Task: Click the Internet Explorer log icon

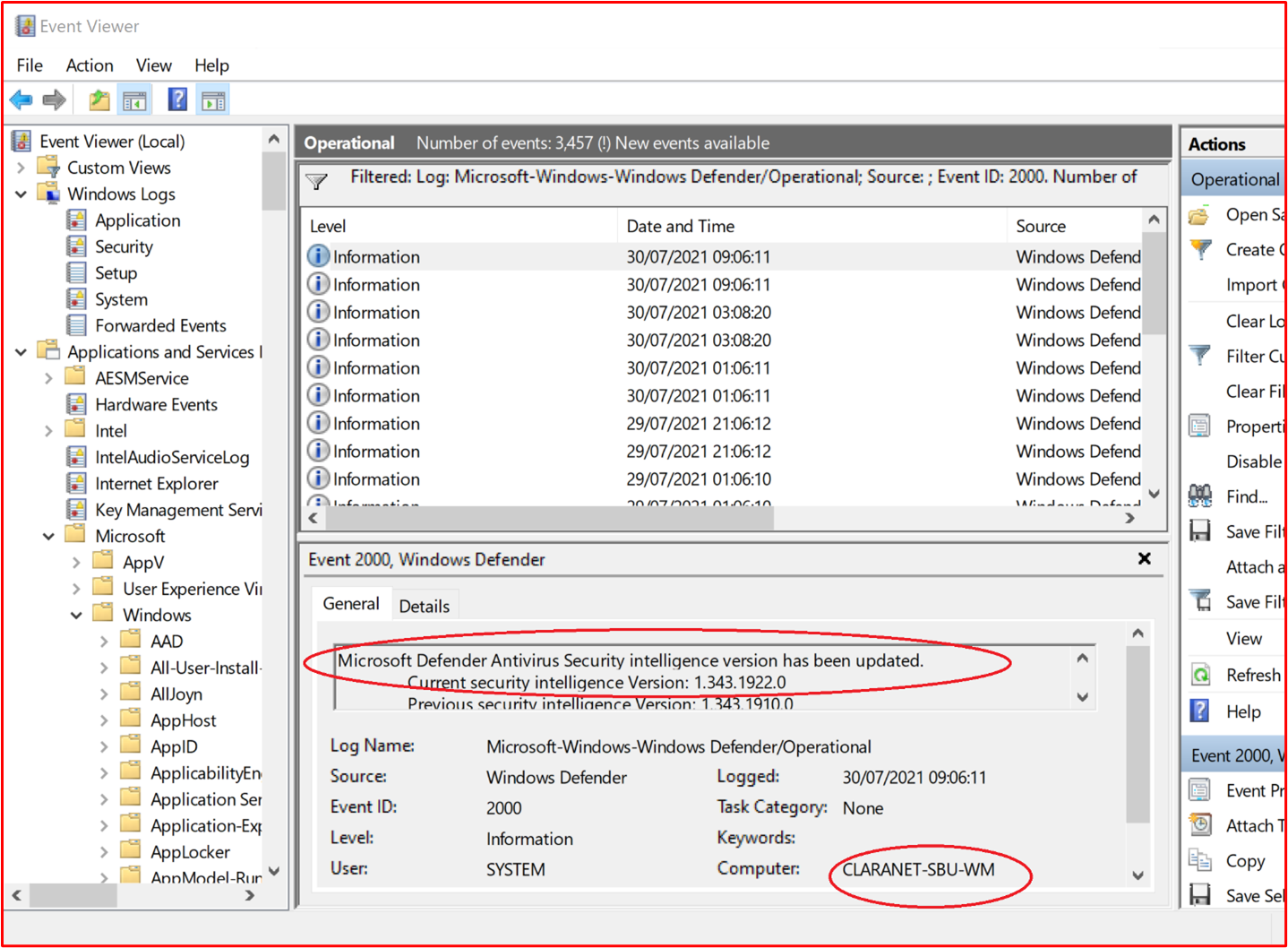Action: 77,483
